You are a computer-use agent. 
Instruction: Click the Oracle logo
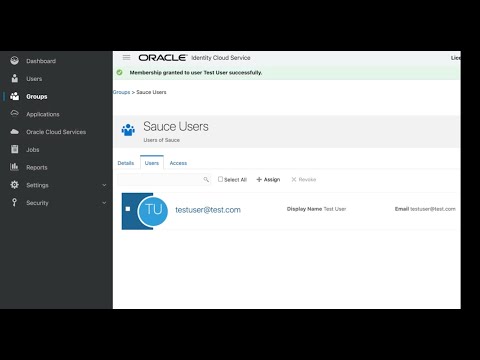[x=163, y=58]
